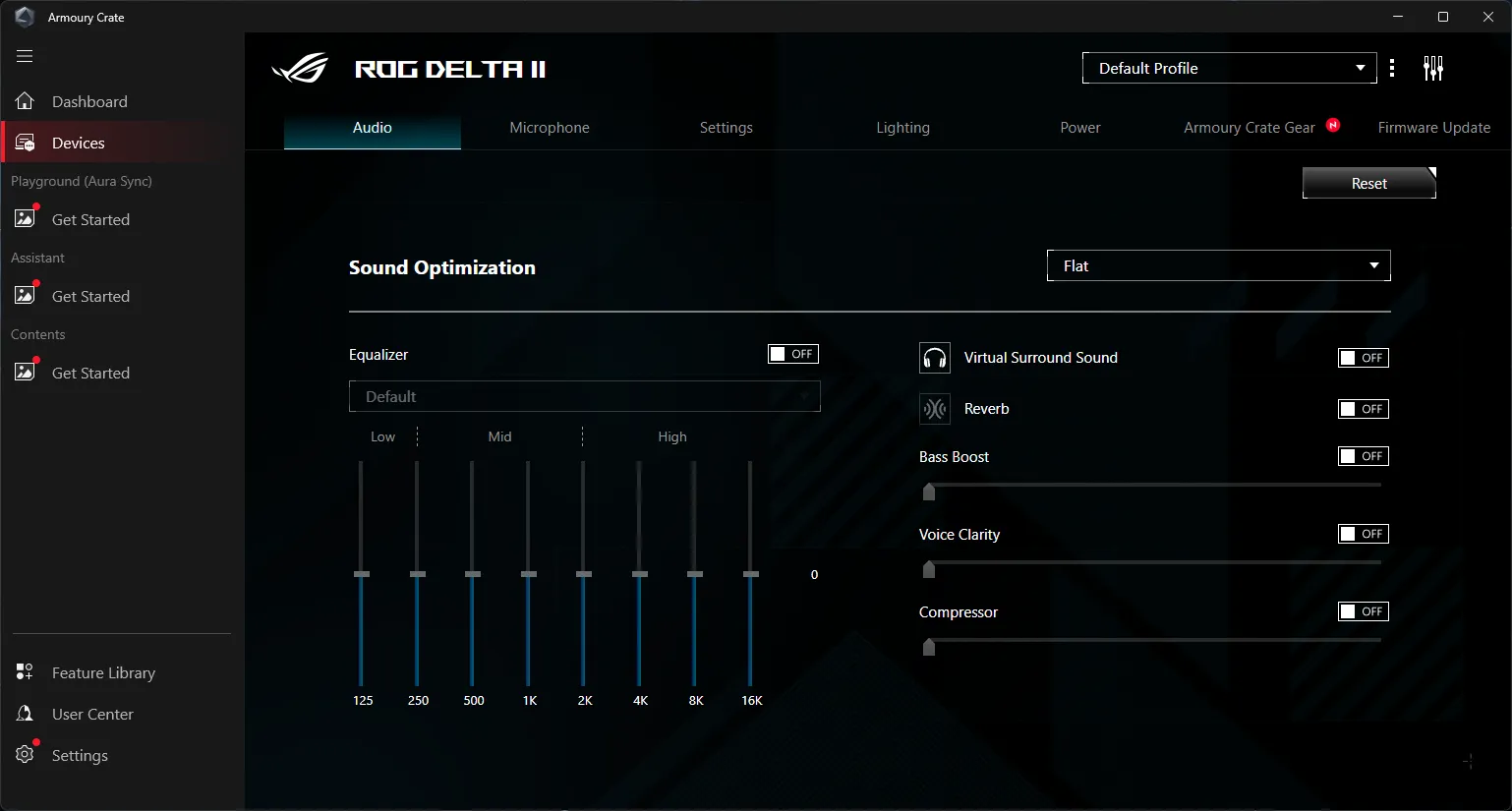The width and height of the screenshot is (1512, 811).
Task: Click the Low frequency band label
Action: pos(382,436)
